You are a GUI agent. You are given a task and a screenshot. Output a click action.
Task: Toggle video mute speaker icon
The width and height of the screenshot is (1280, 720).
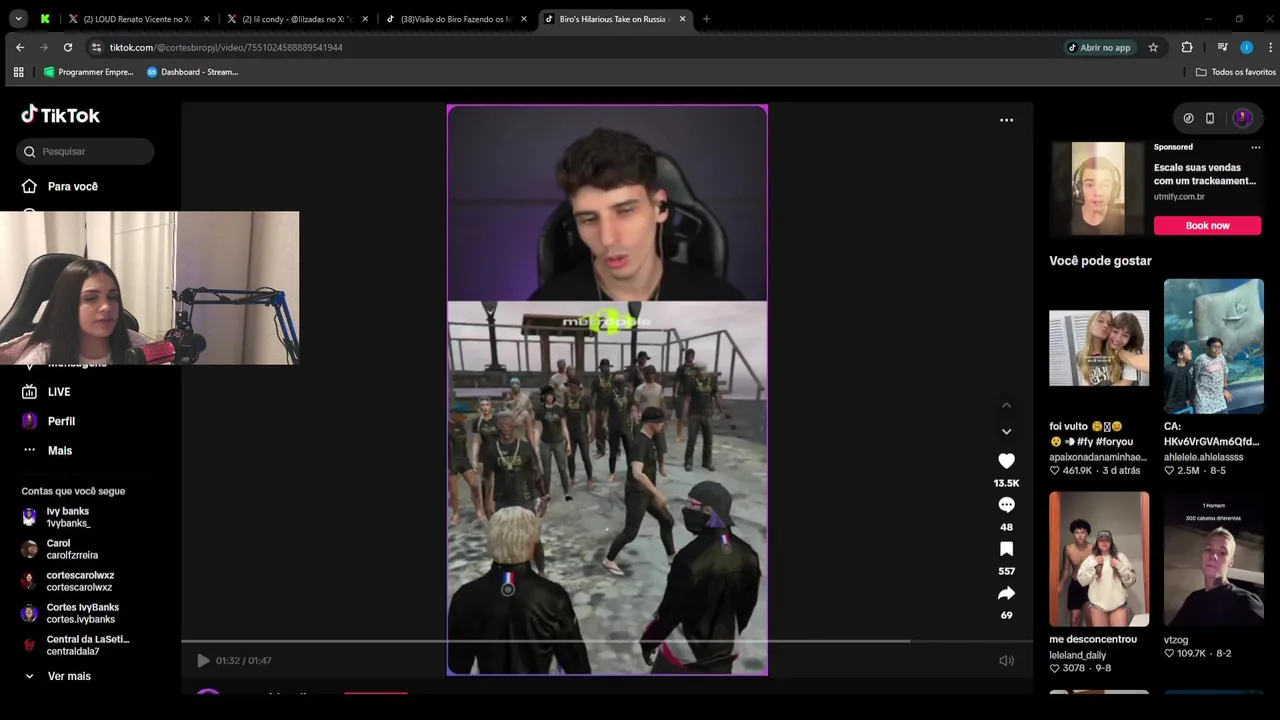1006,660
